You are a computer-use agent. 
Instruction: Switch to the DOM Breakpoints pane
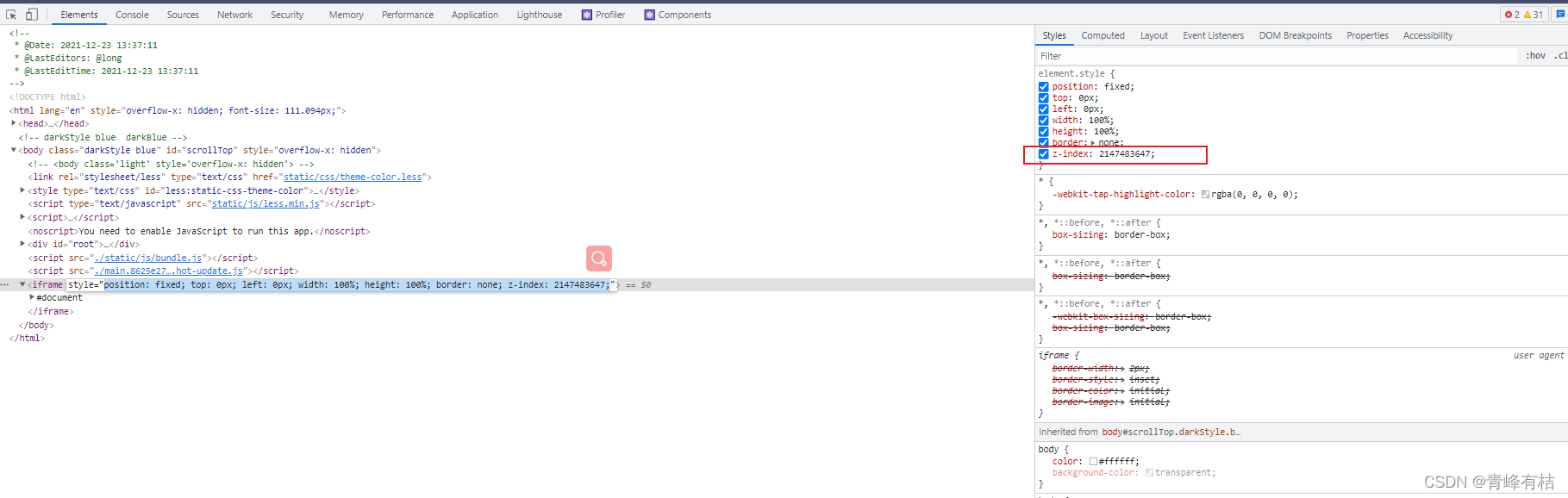coord(1295,35)
